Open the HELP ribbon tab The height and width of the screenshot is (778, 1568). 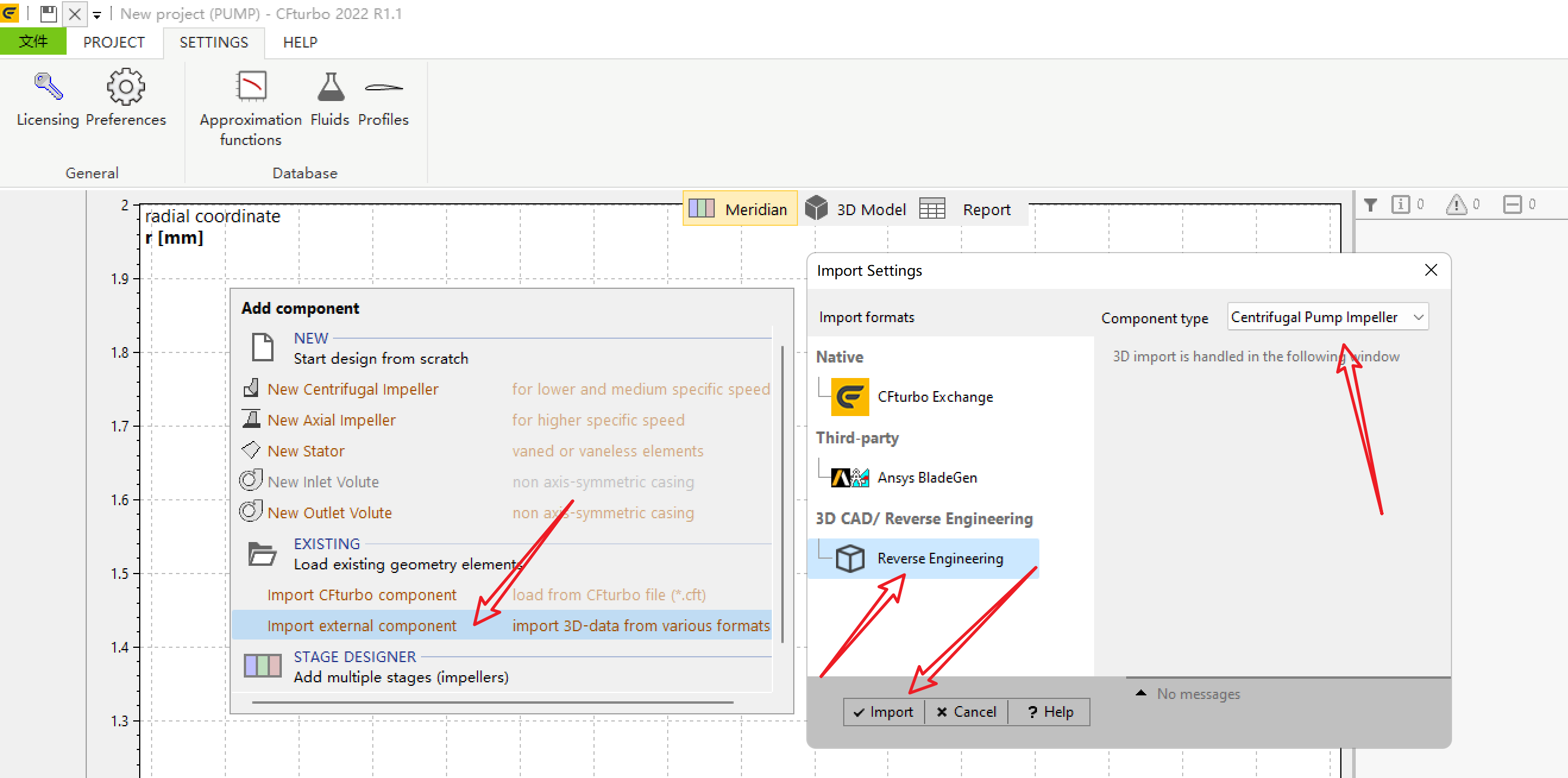click(300, 42)
